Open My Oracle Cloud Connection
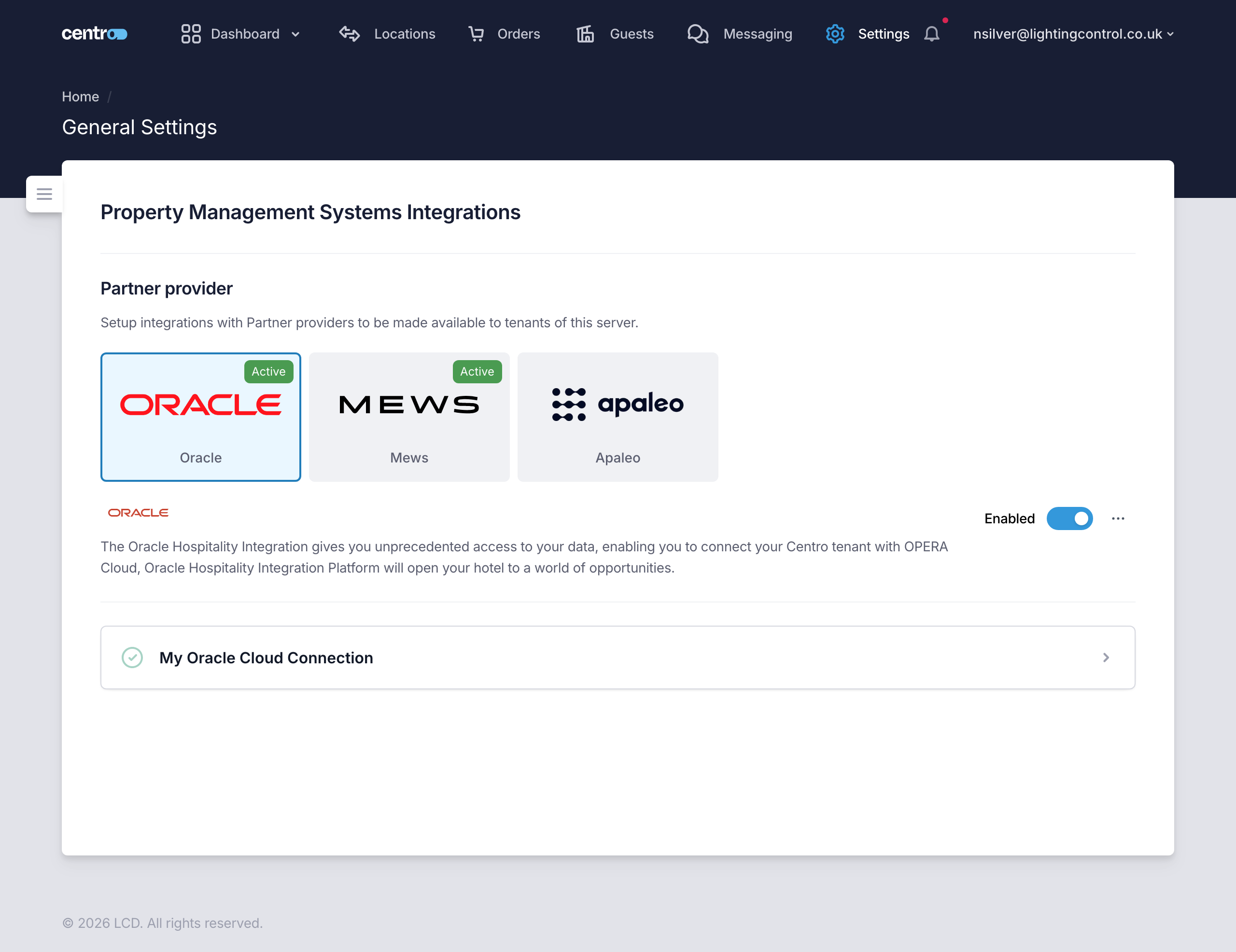 click(x=618, y=658)
